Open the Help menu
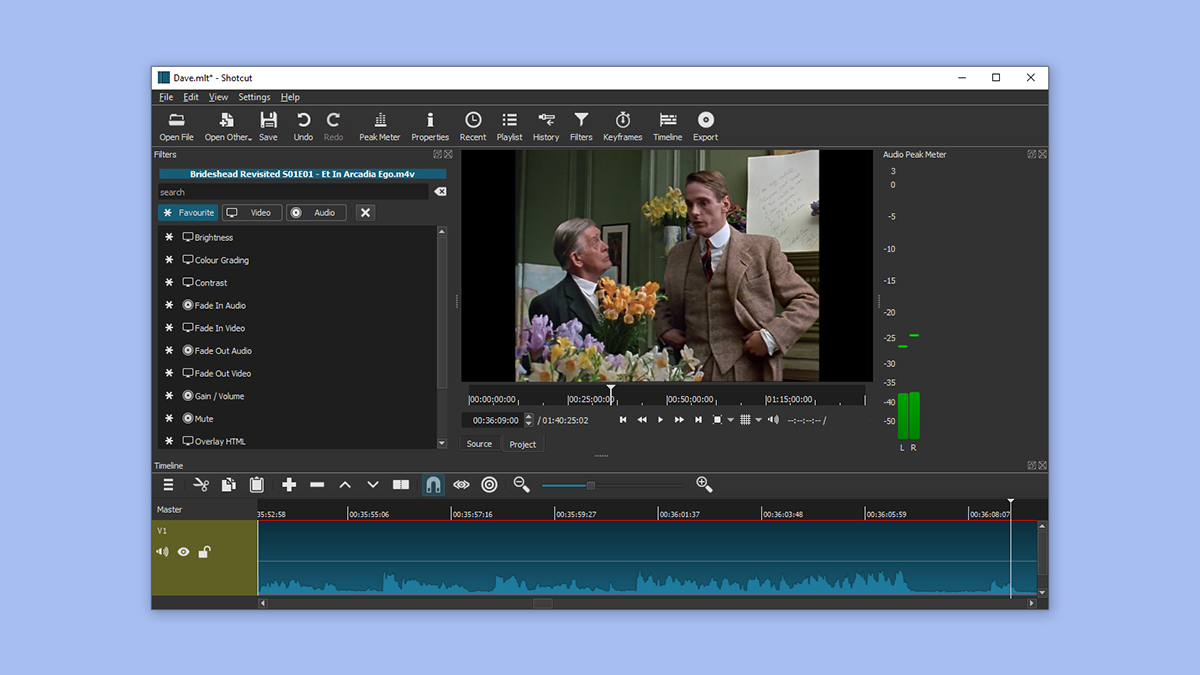Screen dimensions: 1200x675 click(290, 97)
